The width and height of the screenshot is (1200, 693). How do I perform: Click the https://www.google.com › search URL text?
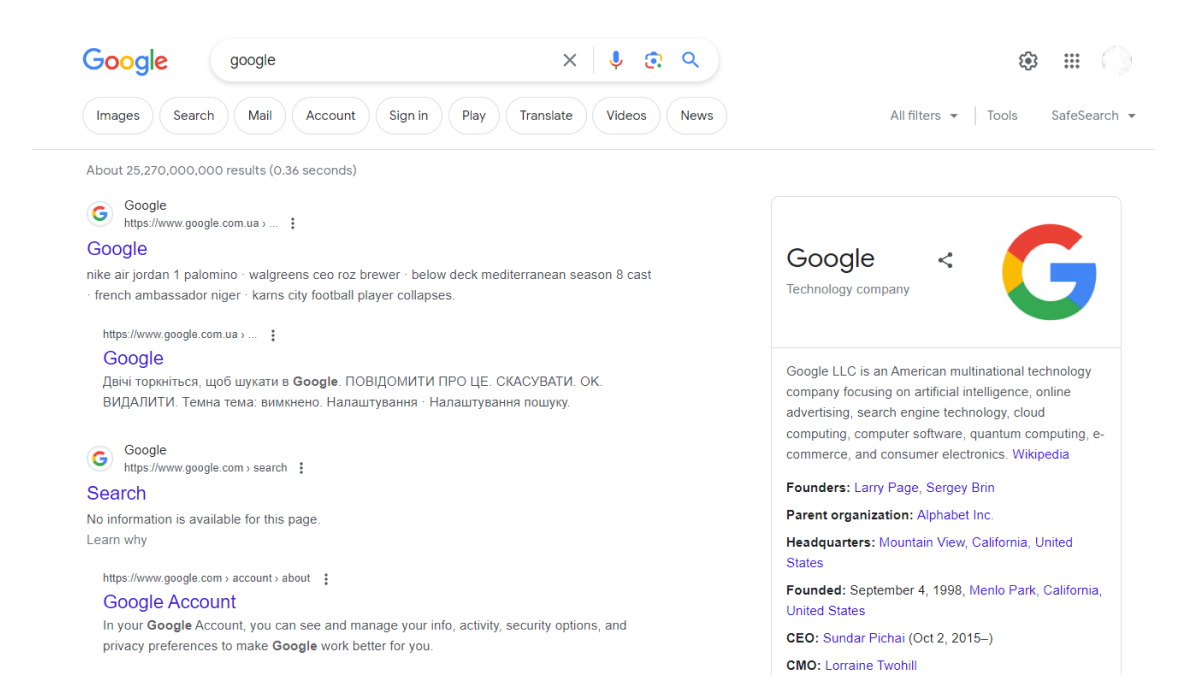tap(205, 468)
